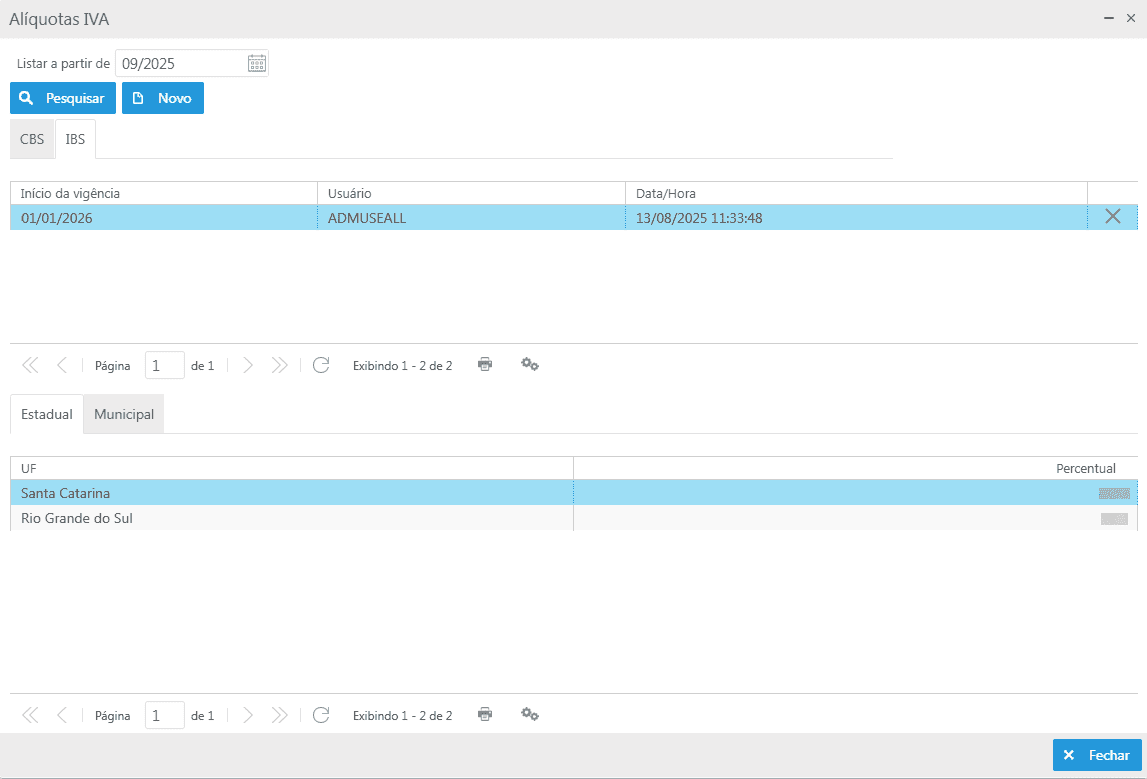
Task: Go to next page in upper grid
Action: (x=248, y=365)
